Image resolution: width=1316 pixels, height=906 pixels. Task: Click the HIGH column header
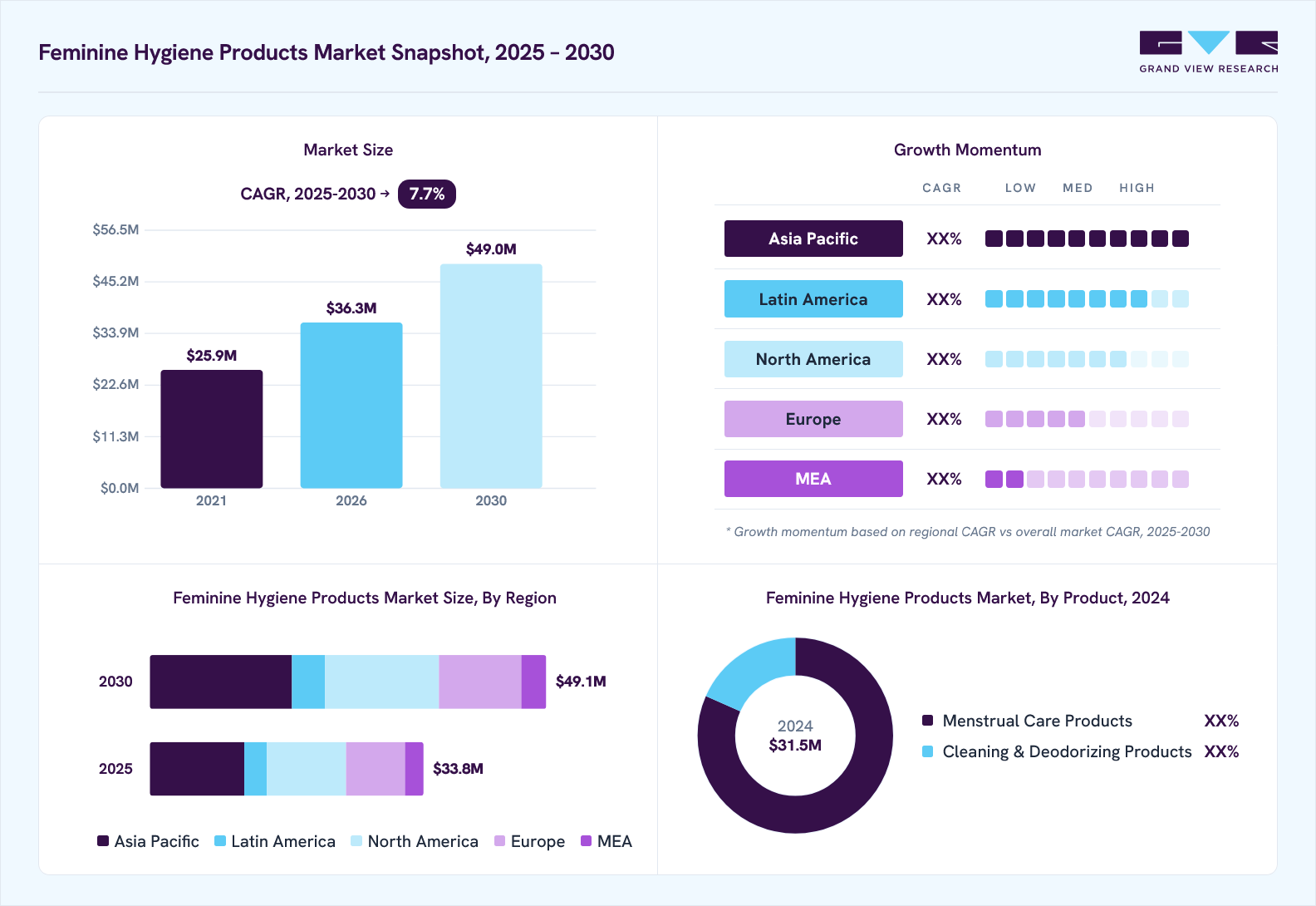pyautogui.click(x=1137, y=188)
